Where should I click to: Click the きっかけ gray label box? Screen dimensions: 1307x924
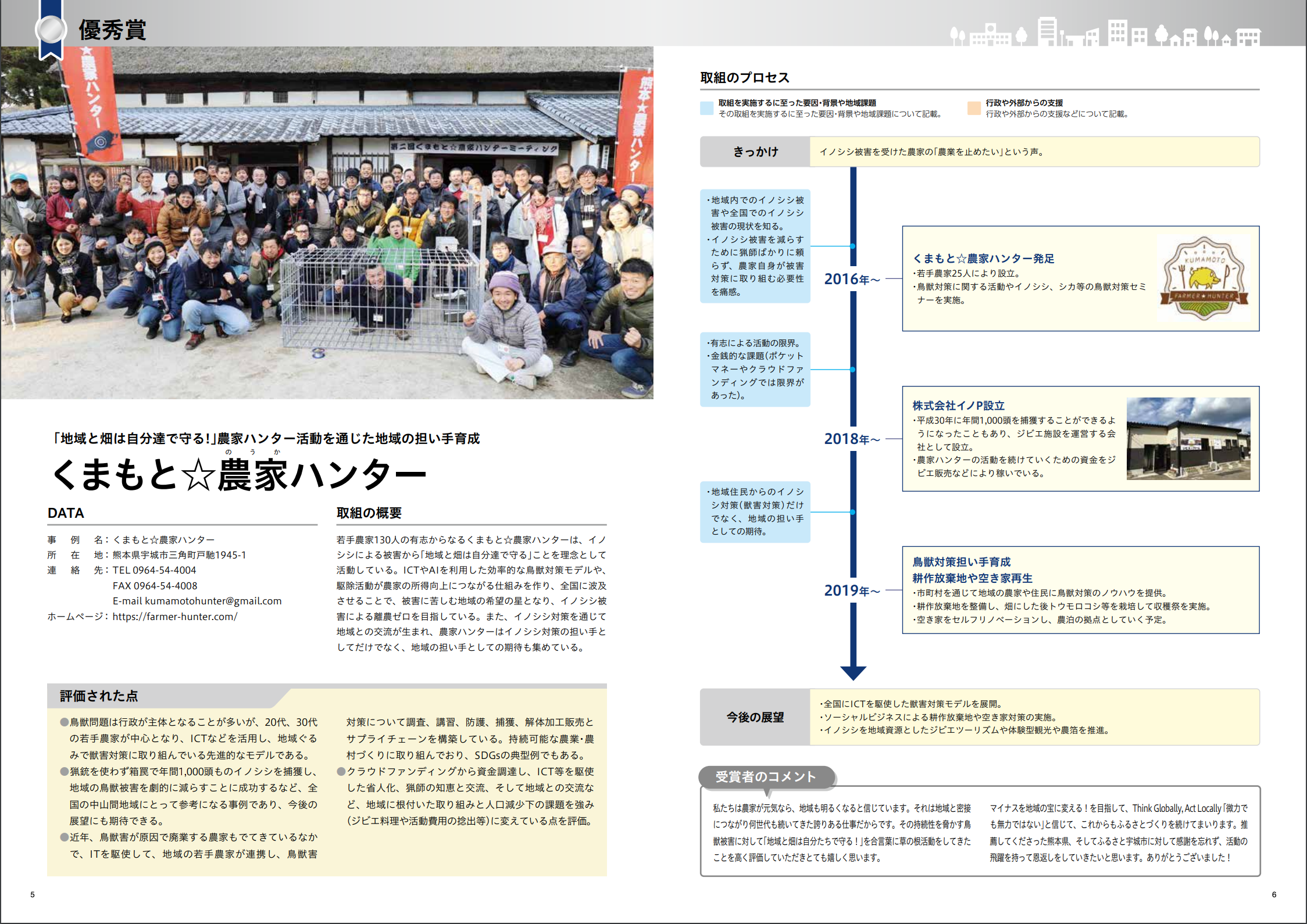[x=755, y=152]
